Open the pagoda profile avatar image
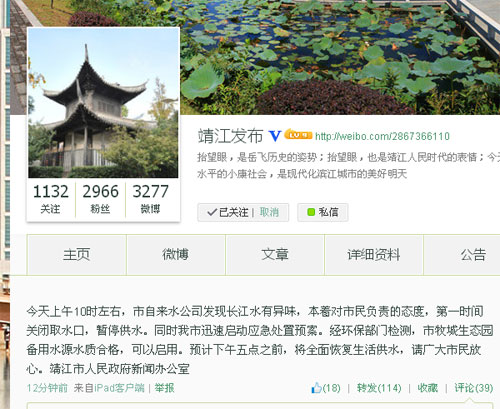Viewport: 500px width, 409px height. [x=103, y=103]
